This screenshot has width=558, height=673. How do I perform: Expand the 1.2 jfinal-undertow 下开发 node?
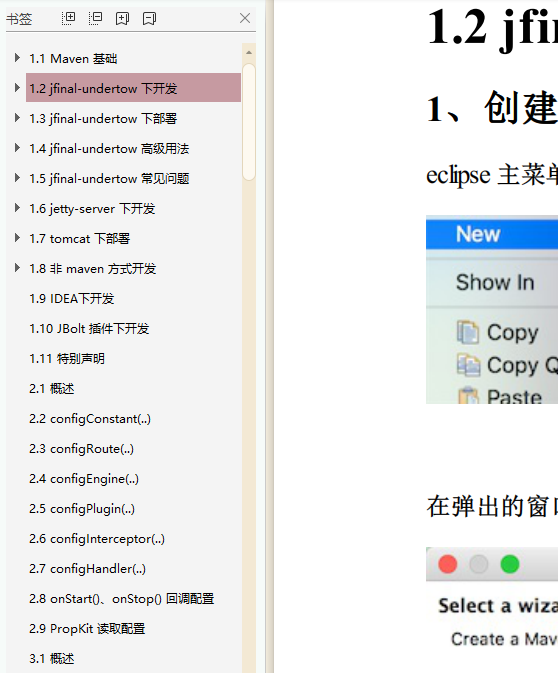(x=17, y=88)
